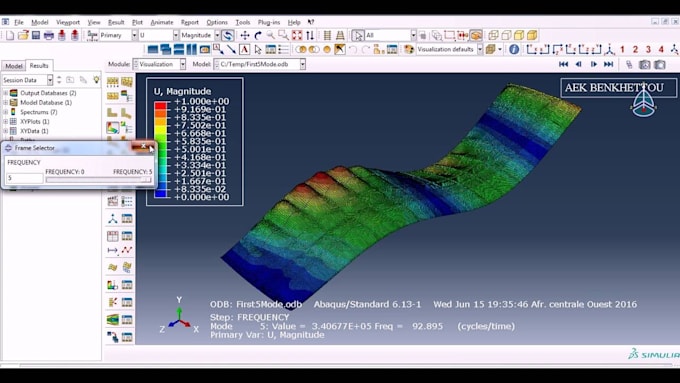Select shaded render style cube
Viewport: 680px width, 383px height.
point(532,35)
